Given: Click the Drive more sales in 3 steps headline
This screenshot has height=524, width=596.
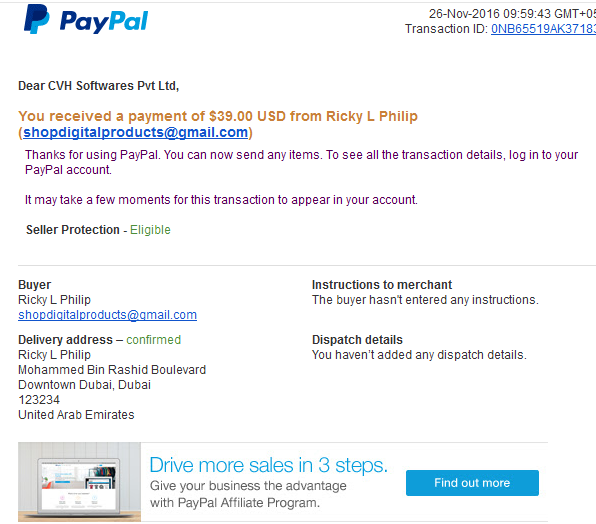Looking at the screenshot, I should pyautogui.click(x=268, y=465).
